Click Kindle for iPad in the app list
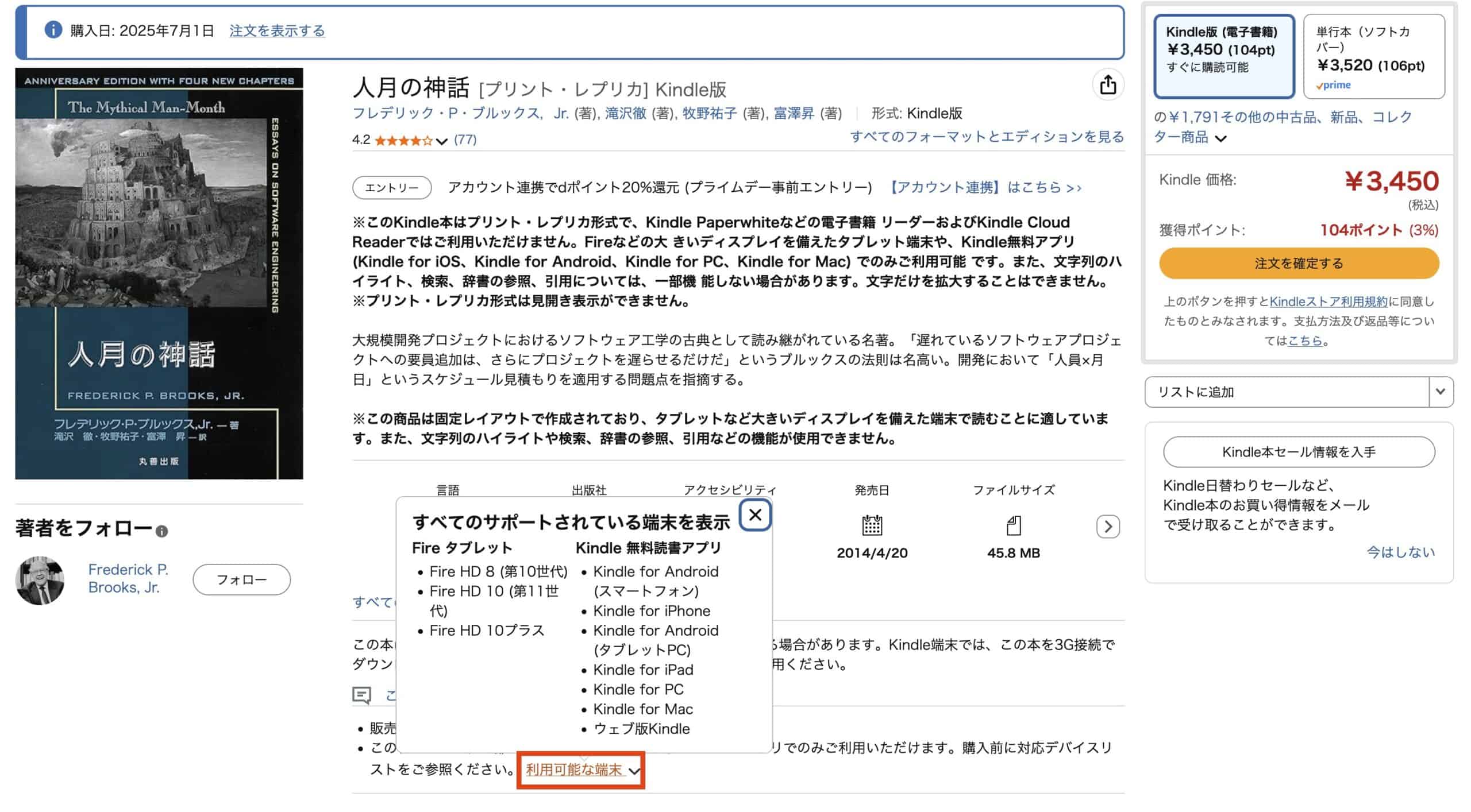Screen dimensions: 1471x812 643,670
